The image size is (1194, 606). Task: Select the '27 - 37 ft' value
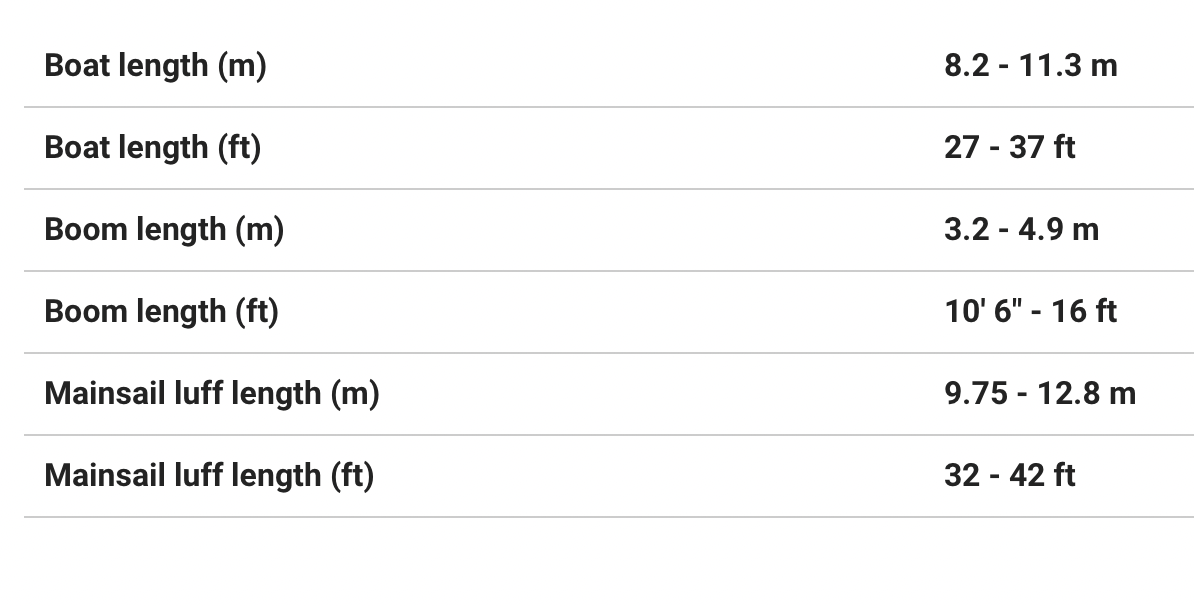click(1009, 148)
